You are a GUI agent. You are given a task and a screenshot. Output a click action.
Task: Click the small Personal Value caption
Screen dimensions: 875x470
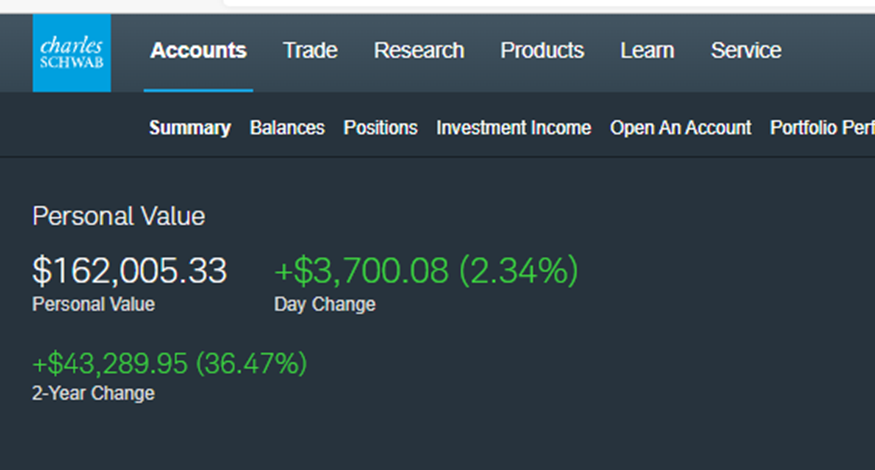(x=93, y=304)
